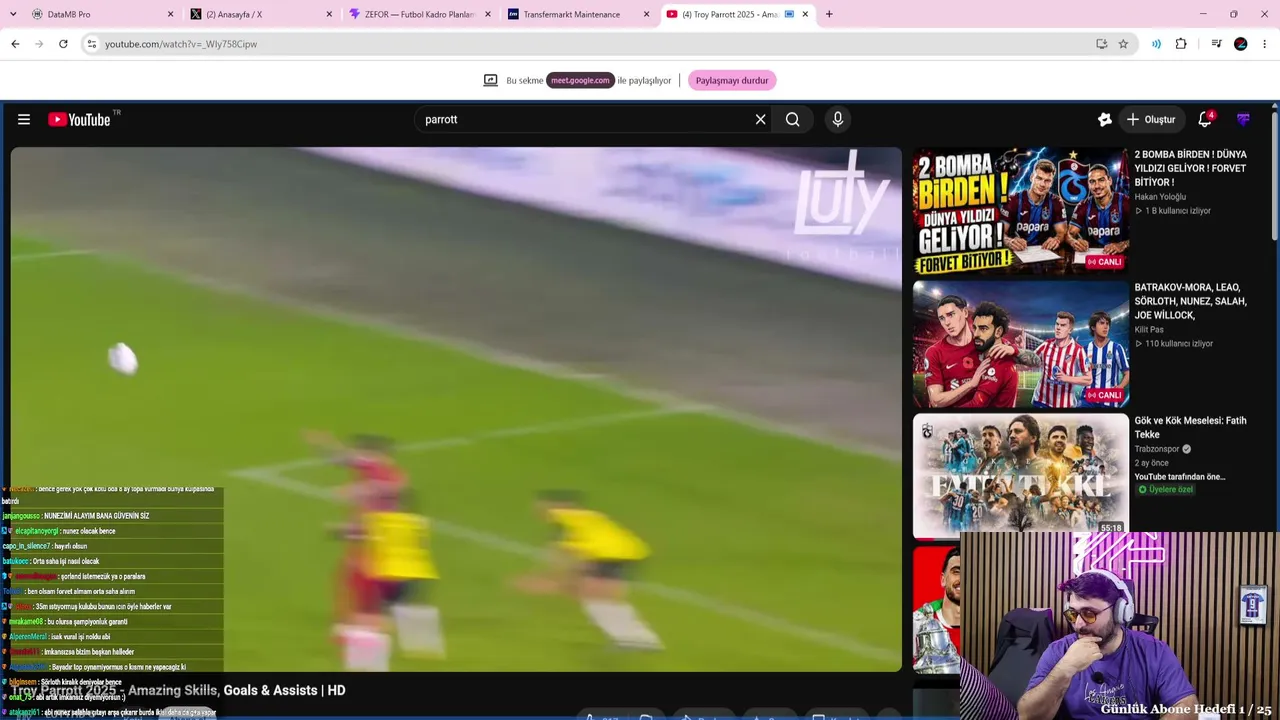Image resolution: width=1280 pixels, height=720 pixels.
Task: Open the blue sound-wave extension icon
Action: [1156, 44]
